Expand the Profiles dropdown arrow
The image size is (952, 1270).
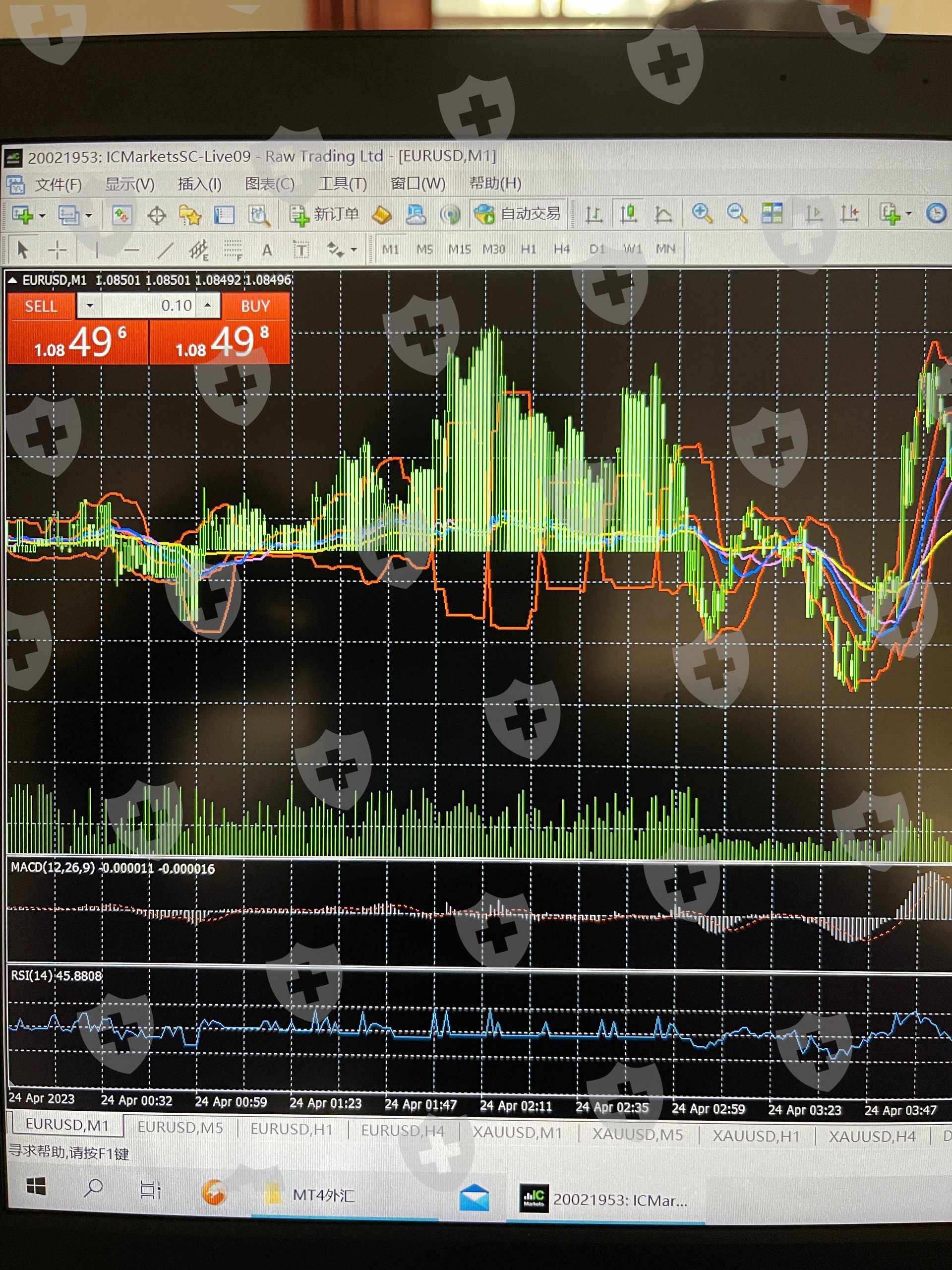pos(88,216)
